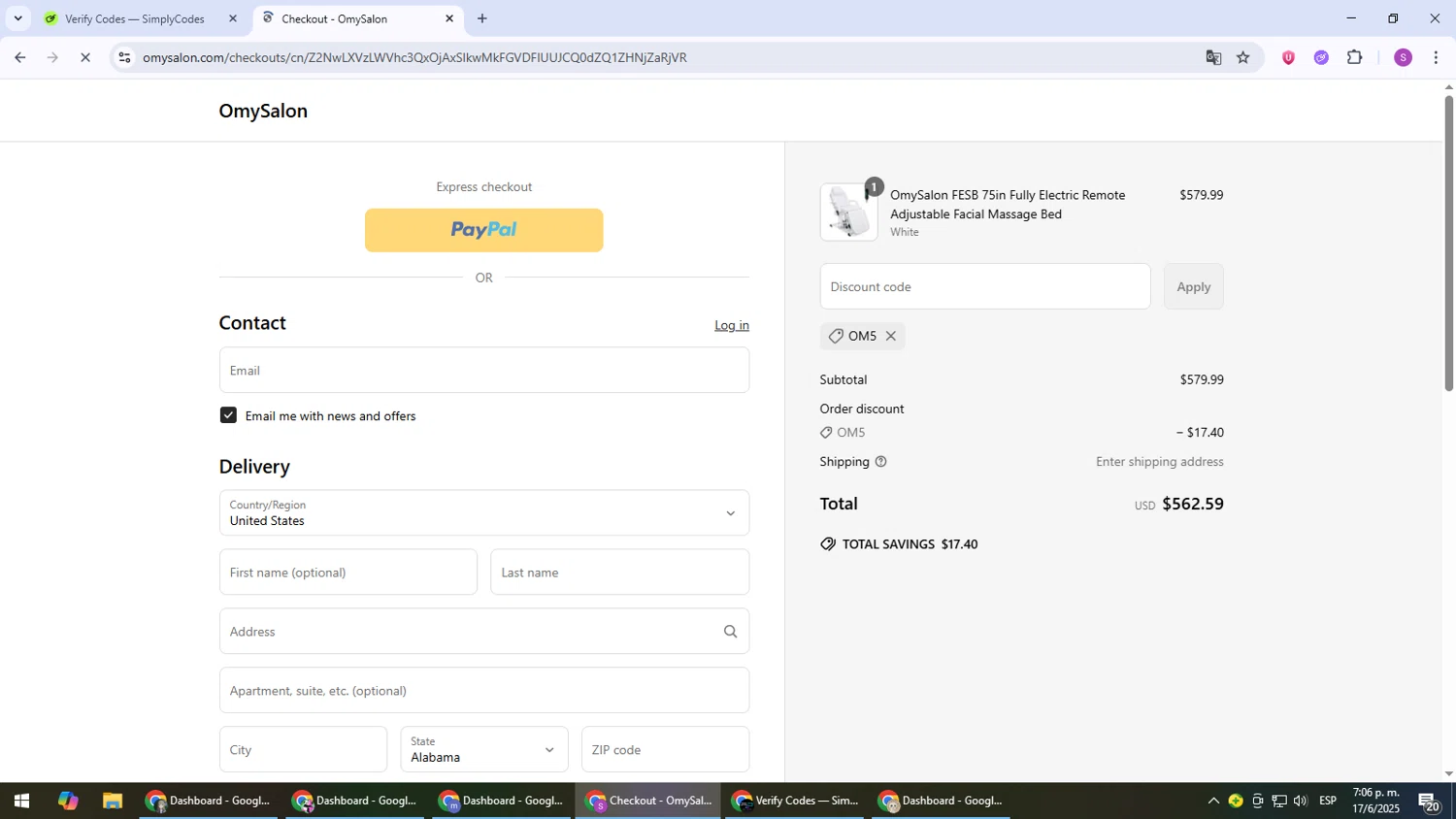This screenshot has height=819, width=1456.
Task: Expand the State dropdown showing Alabama
Action: (x=483, y=749)
